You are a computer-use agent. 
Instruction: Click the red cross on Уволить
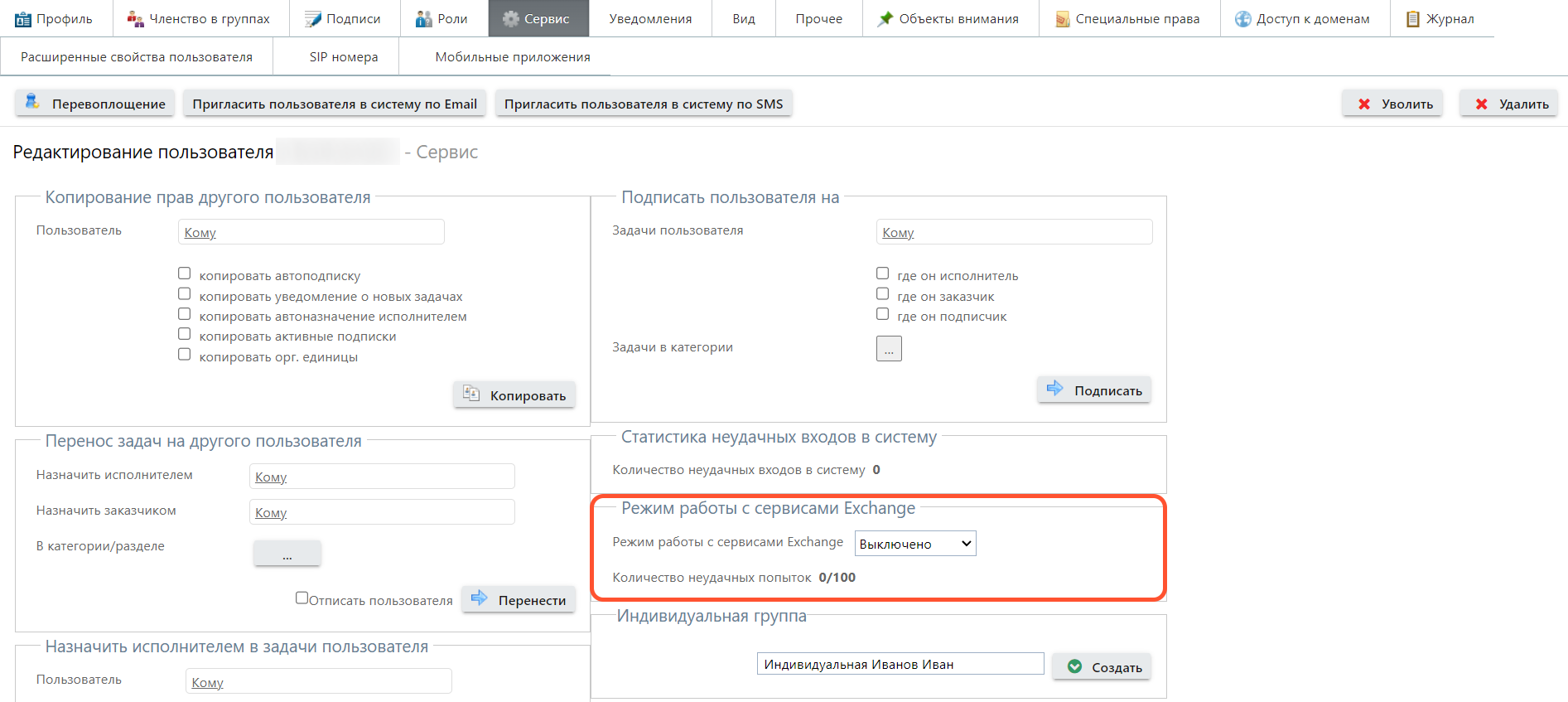(x=1364, y=104)
